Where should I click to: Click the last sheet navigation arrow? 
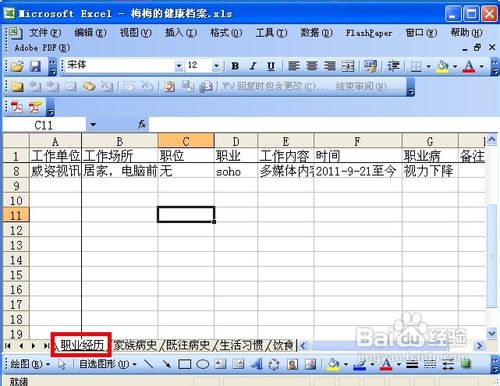[46, 346]
